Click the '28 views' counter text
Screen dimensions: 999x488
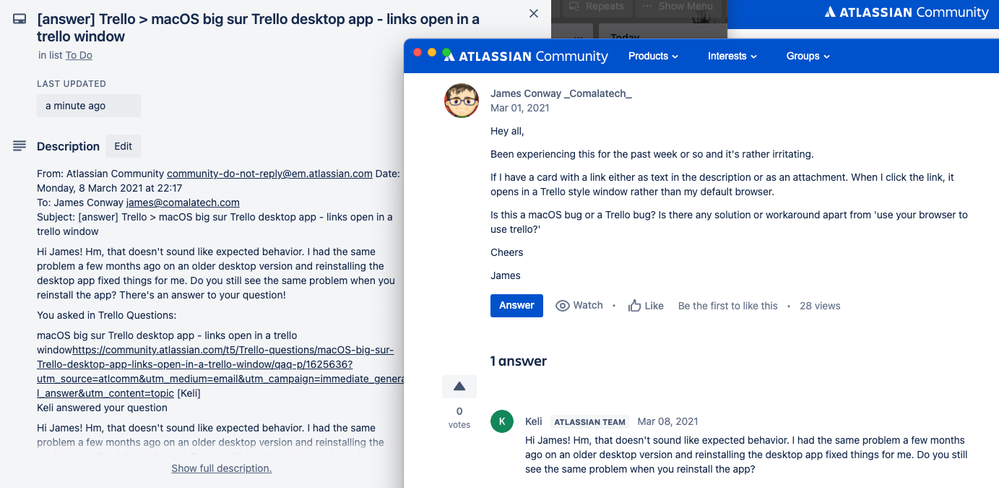pos(820,306)
